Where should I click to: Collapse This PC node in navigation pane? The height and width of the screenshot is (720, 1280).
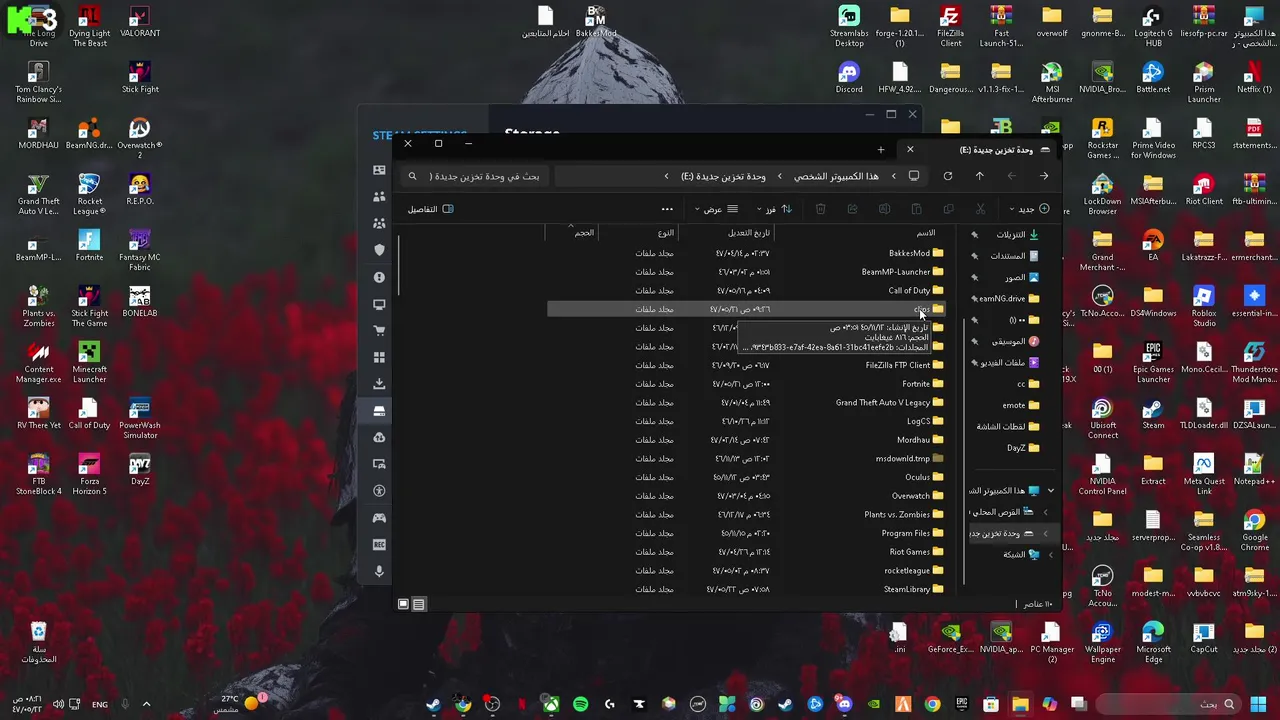point(1050,491)
